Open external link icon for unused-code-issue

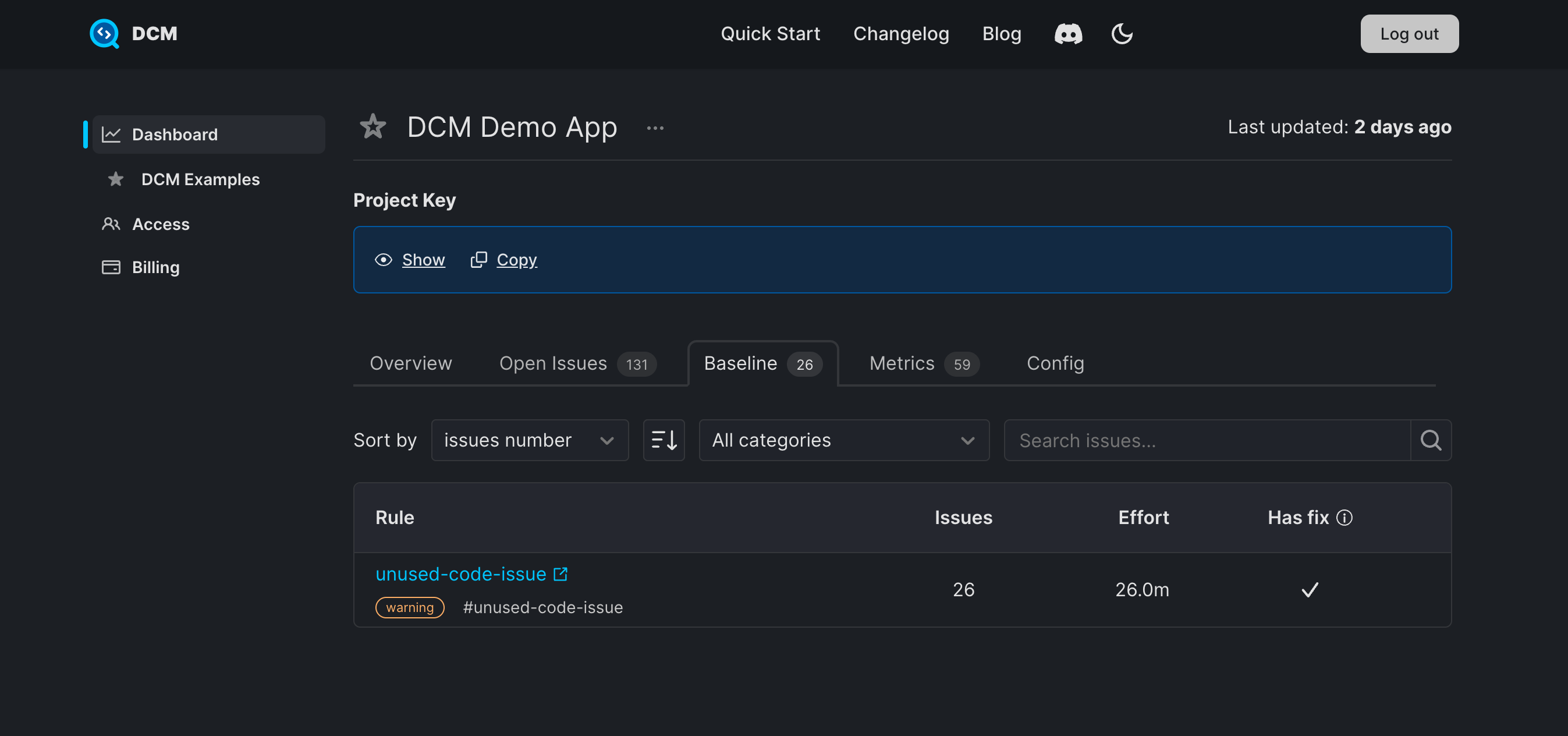point(560,574)
